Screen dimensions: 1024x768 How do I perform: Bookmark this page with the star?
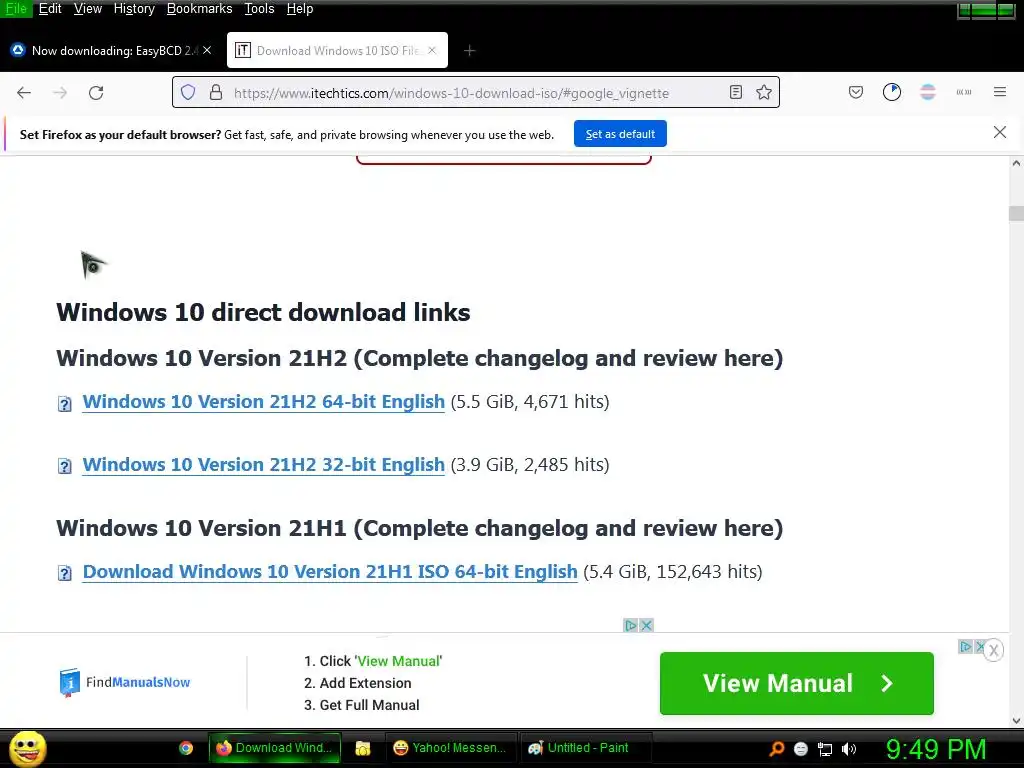coord(764,93)
